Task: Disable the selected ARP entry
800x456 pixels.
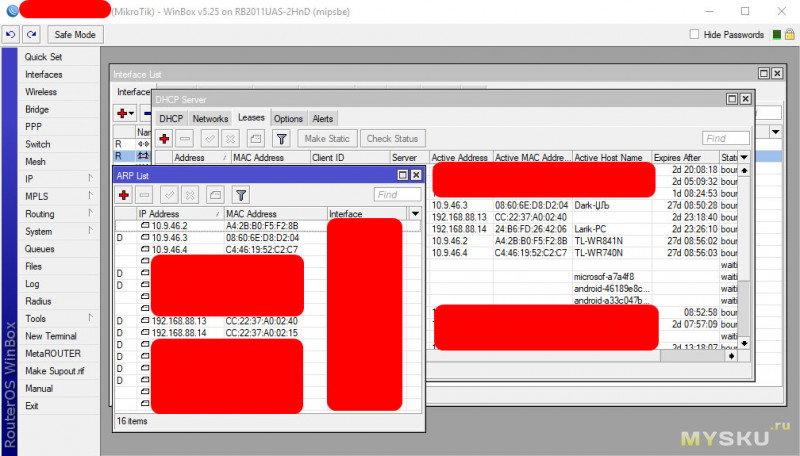Action: point(190,195)
